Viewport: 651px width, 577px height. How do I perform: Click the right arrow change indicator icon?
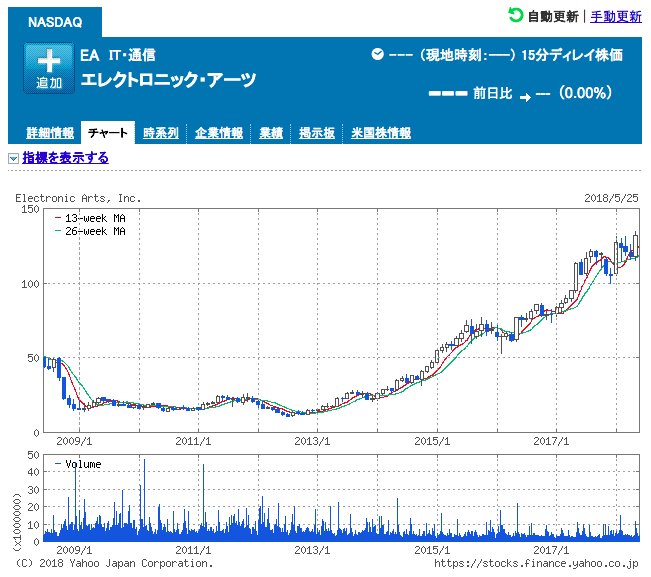[525, 98]
